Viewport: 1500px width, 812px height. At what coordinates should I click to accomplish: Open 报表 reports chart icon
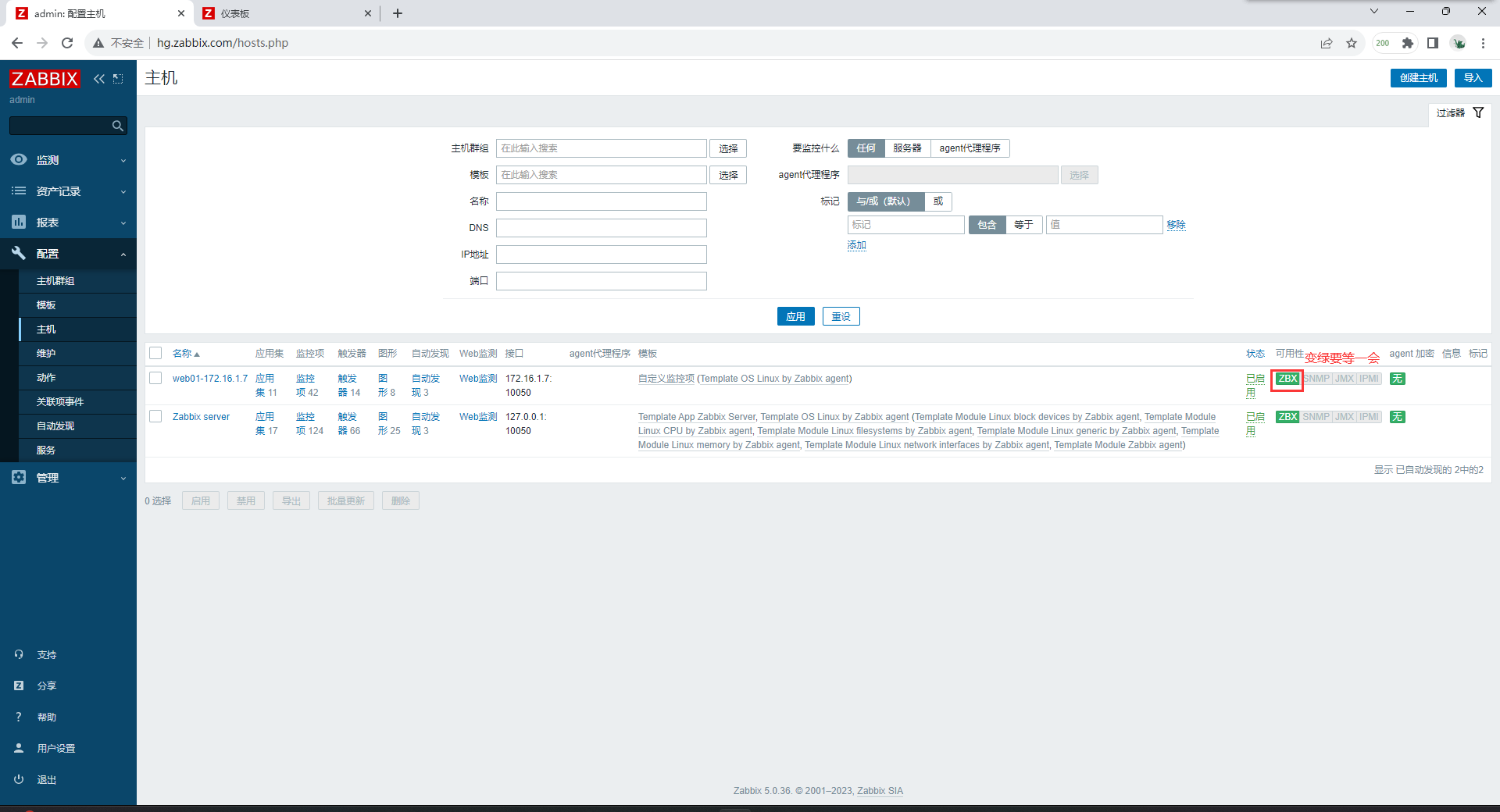click(19, 222)
